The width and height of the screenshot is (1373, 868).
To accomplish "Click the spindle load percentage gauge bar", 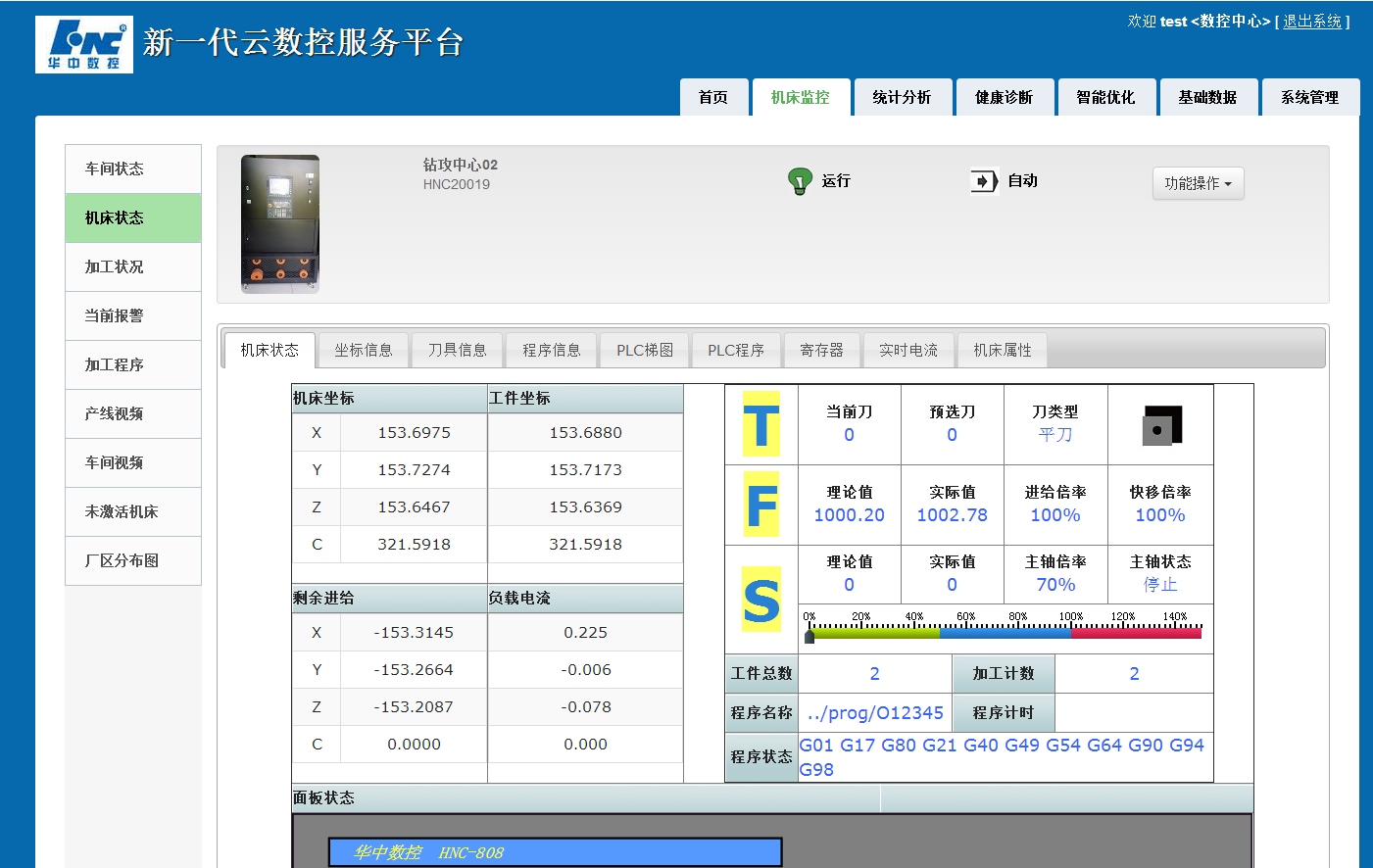I will pyautogui.click(x=1005, y=633).
